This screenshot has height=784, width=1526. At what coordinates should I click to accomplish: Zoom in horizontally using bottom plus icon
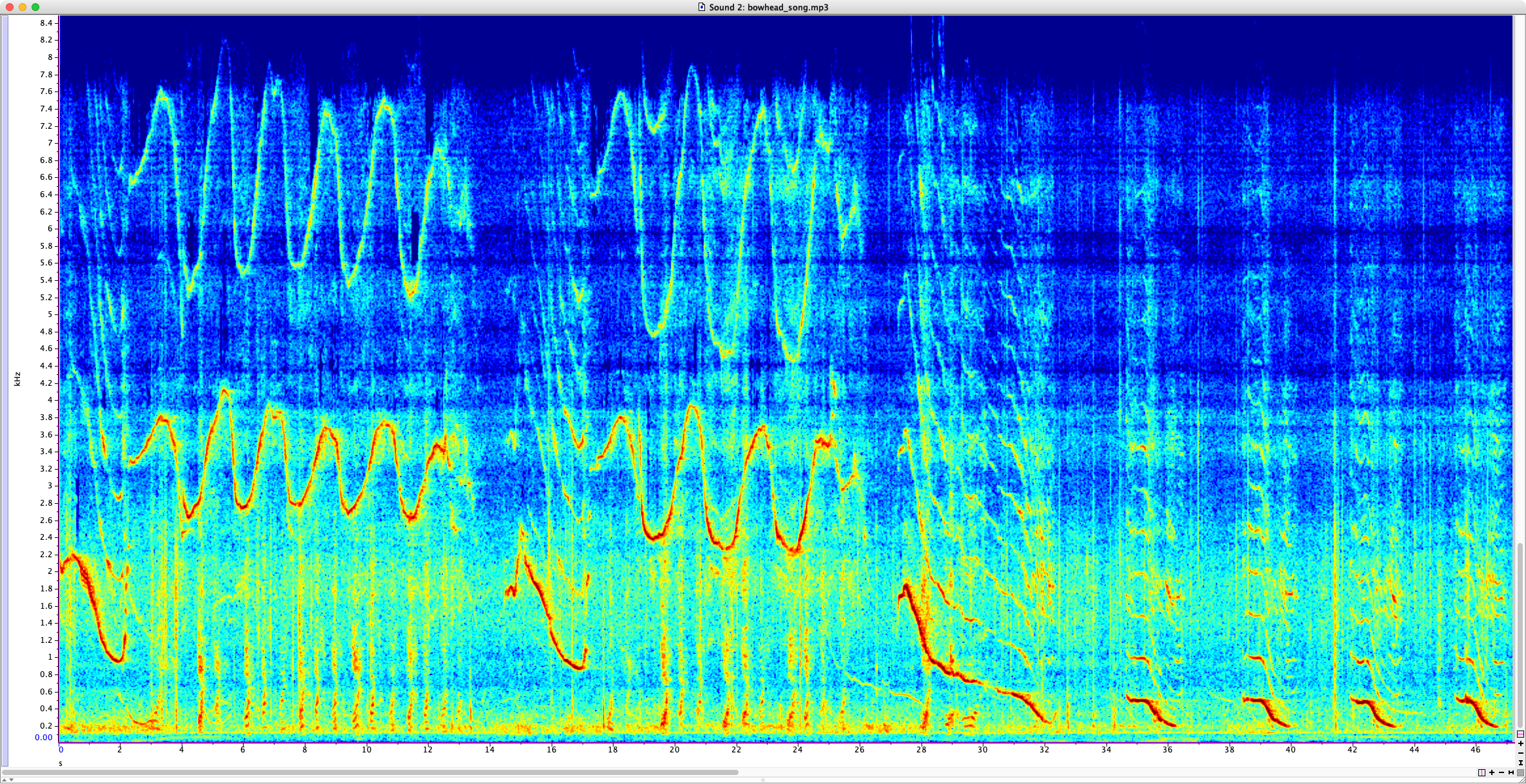[1492, 772]
